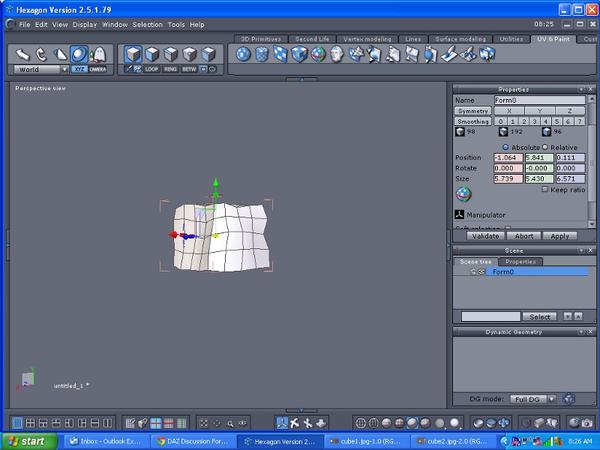The height and width of the screenshot is (450, 600).
Task: Toggle the XYZ manipulator mode
Action: click(x=80, y=69)
